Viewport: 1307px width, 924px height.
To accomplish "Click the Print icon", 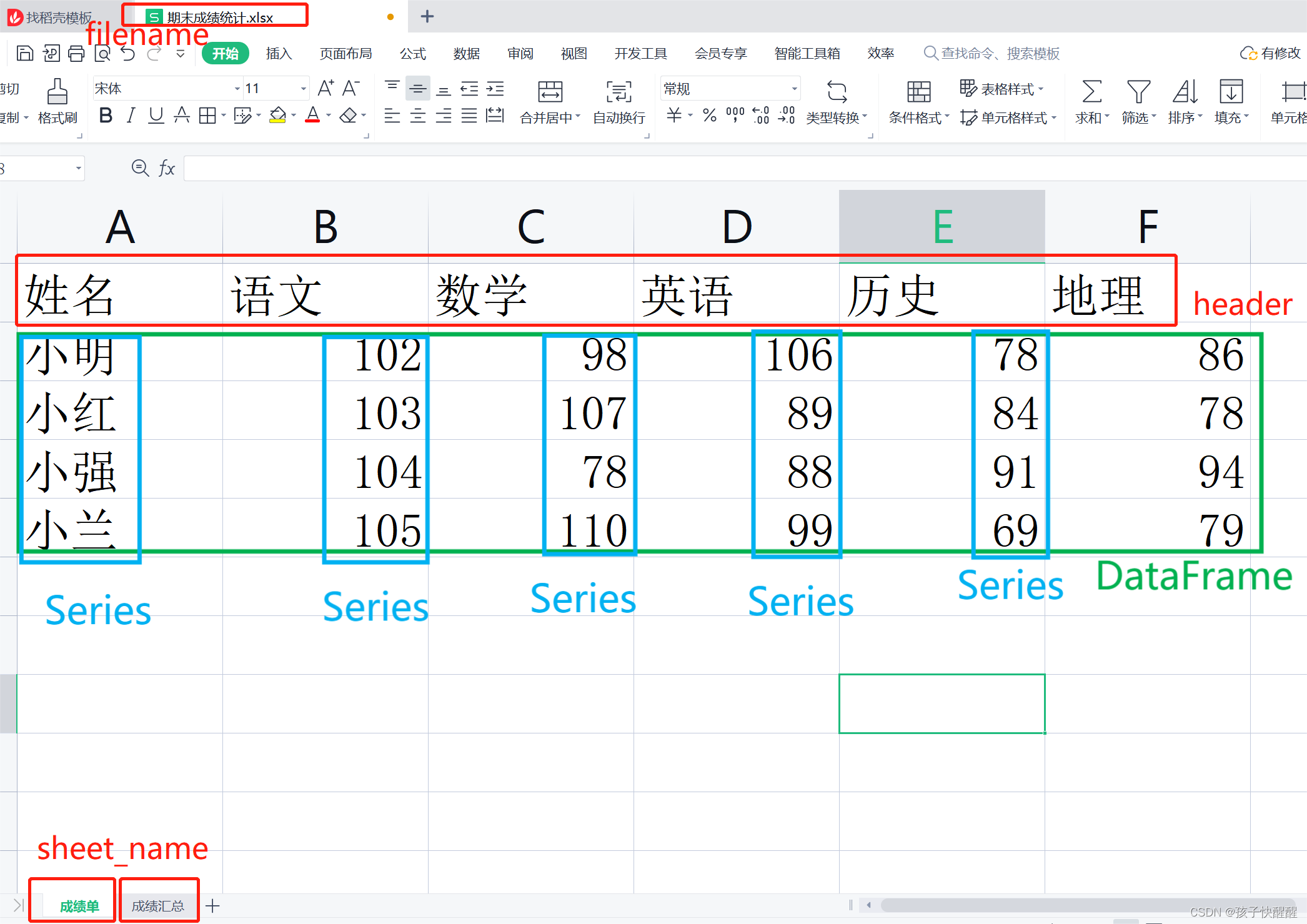I will tap(76, 54).
